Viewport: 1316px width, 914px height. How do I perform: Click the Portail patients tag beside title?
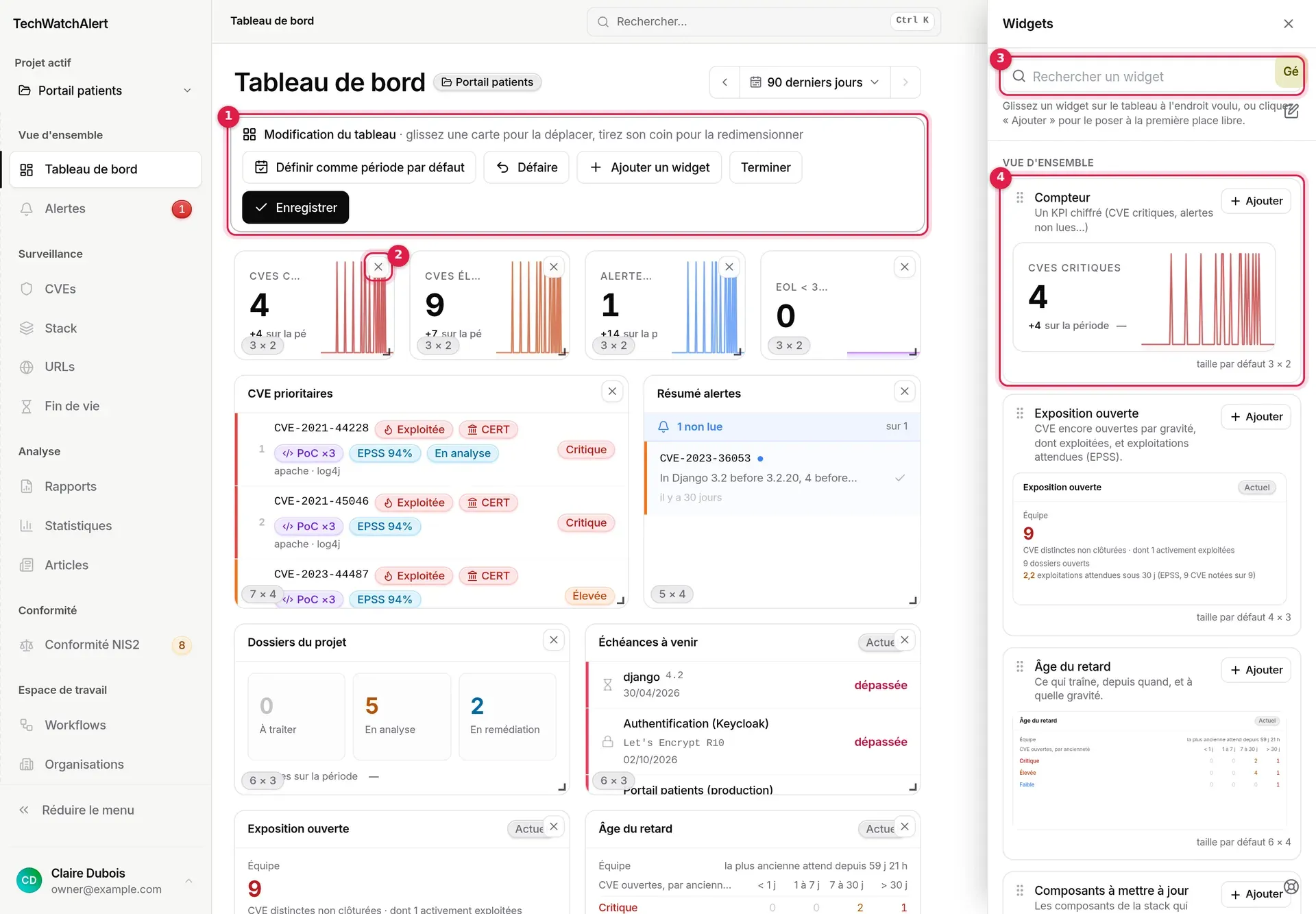point(487,82)
